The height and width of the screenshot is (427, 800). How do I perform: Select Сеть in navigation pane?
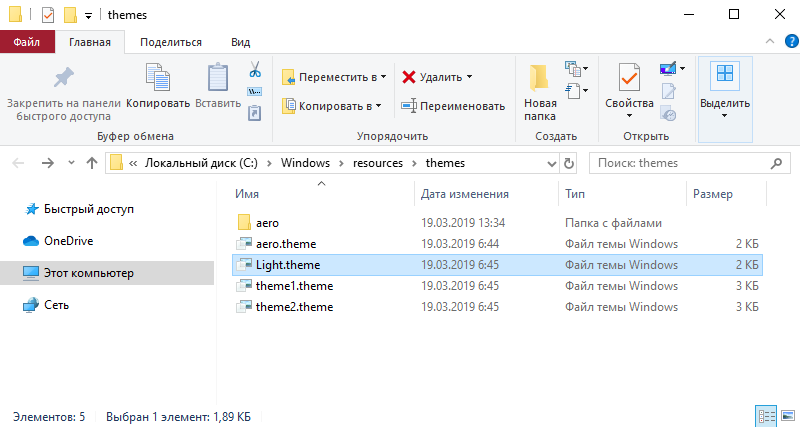[x=56, y=305]
